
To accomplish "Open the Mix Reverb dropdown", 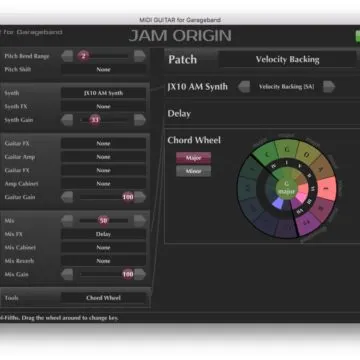I will tap(103, 261).
